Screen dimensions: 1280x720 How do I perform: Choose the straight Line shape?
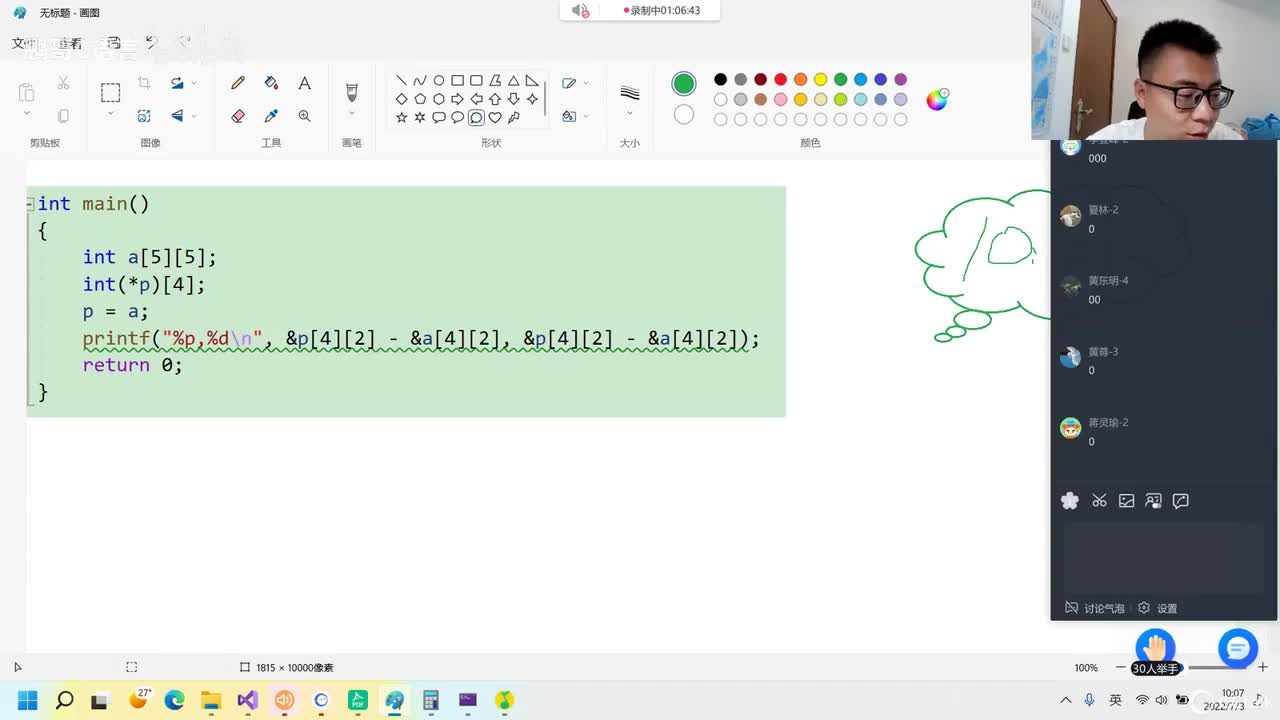401,81
